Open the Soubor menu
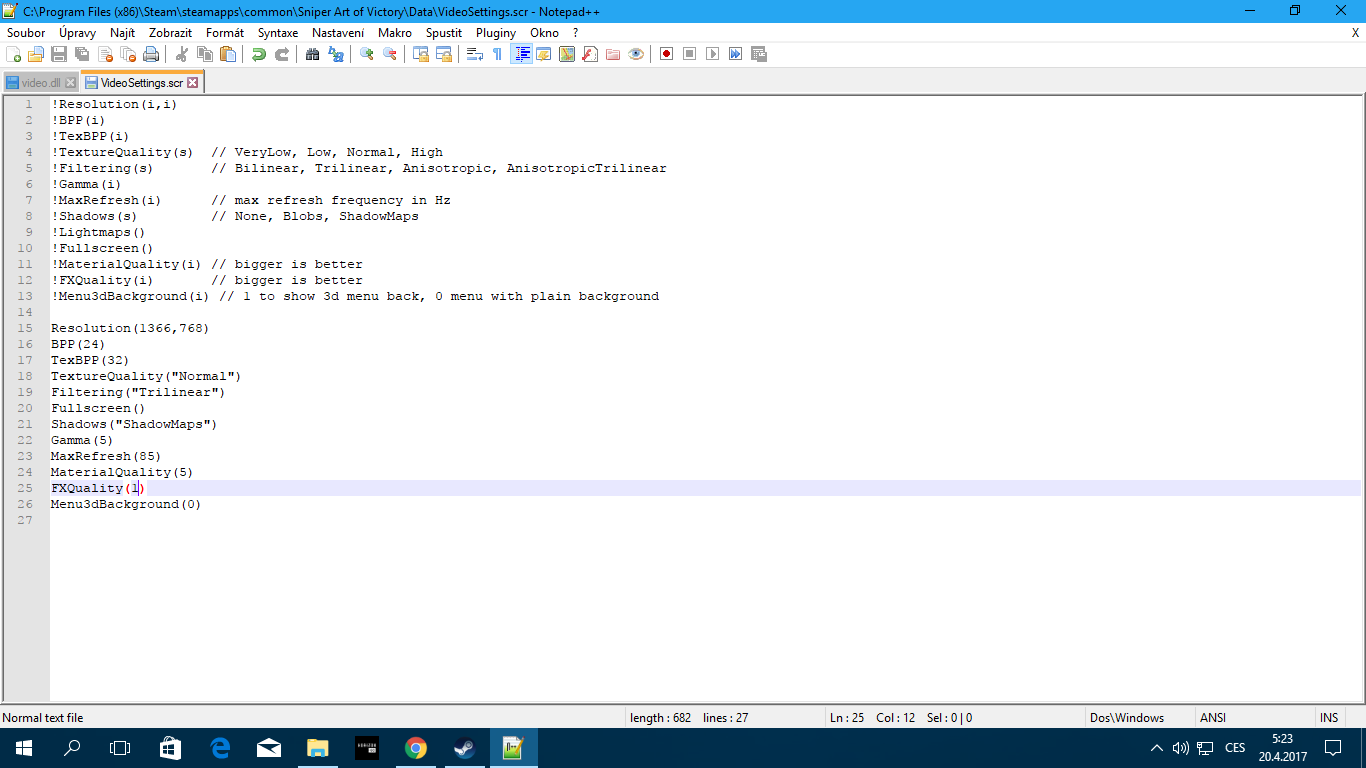This screenshot has height=768, width=1366. coord(26,33)
